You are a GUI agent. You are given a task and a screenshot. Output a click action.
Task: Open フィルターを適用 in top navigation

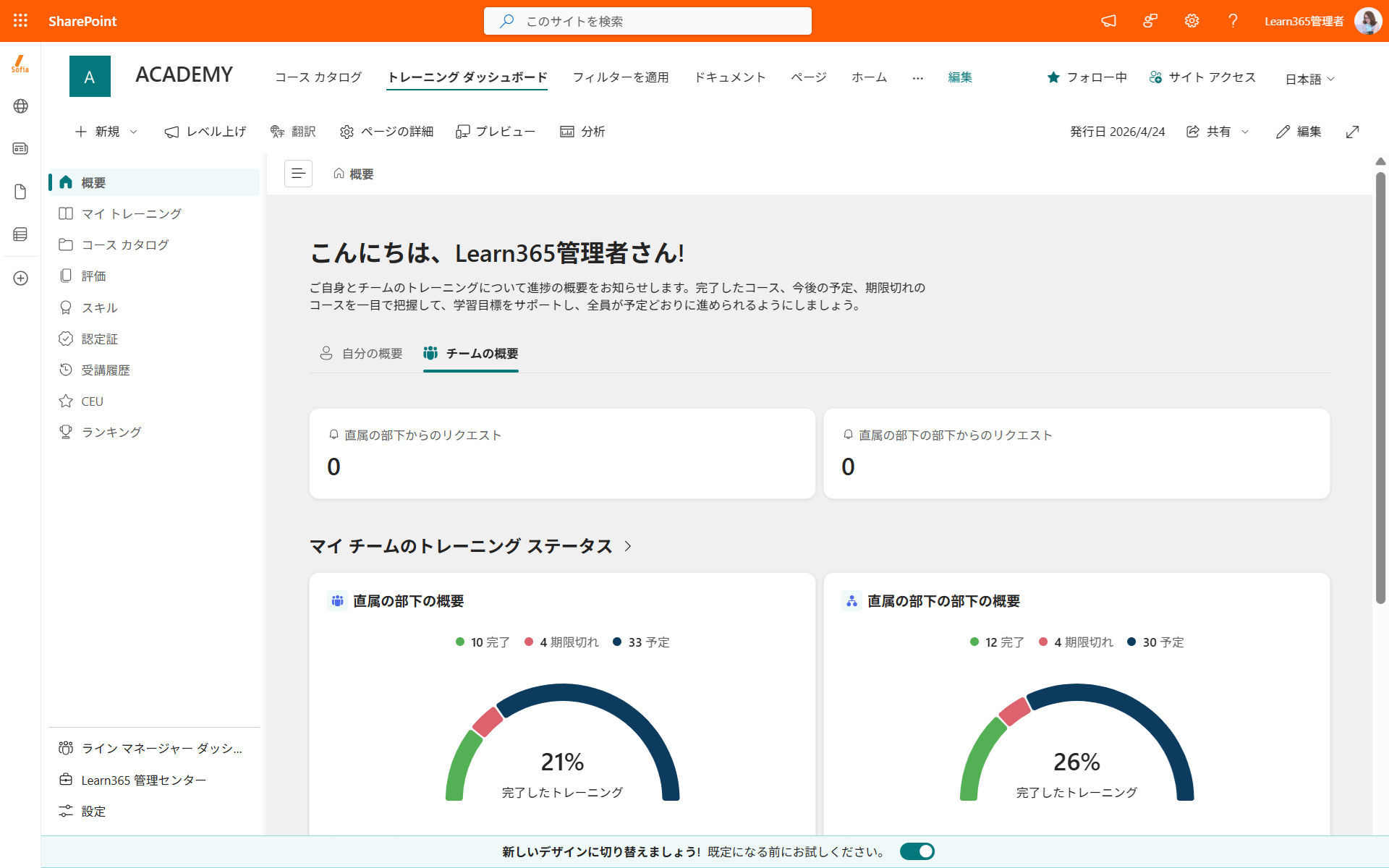(x=621, y=77)
